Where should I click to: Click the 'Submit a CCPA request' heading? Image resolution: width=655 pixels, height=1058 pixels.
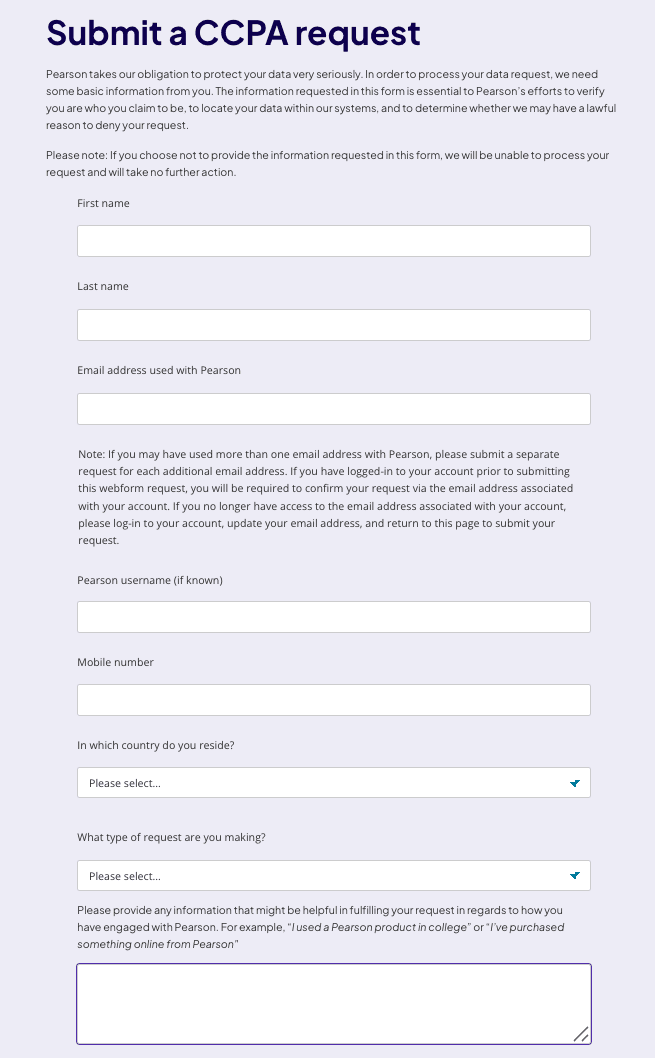pos(233,32)
